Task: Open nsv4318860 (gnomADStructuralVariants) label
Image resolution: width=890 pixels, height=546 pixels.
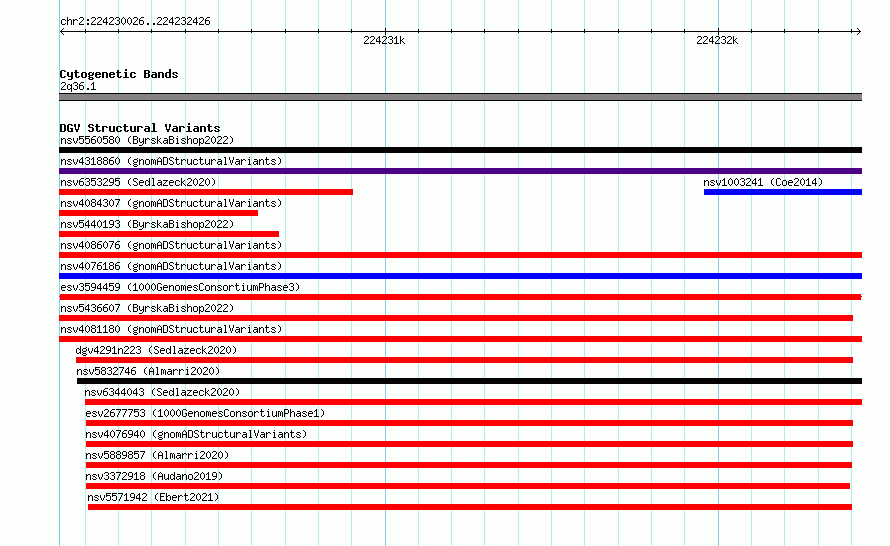Action: [x=171, y=161]
